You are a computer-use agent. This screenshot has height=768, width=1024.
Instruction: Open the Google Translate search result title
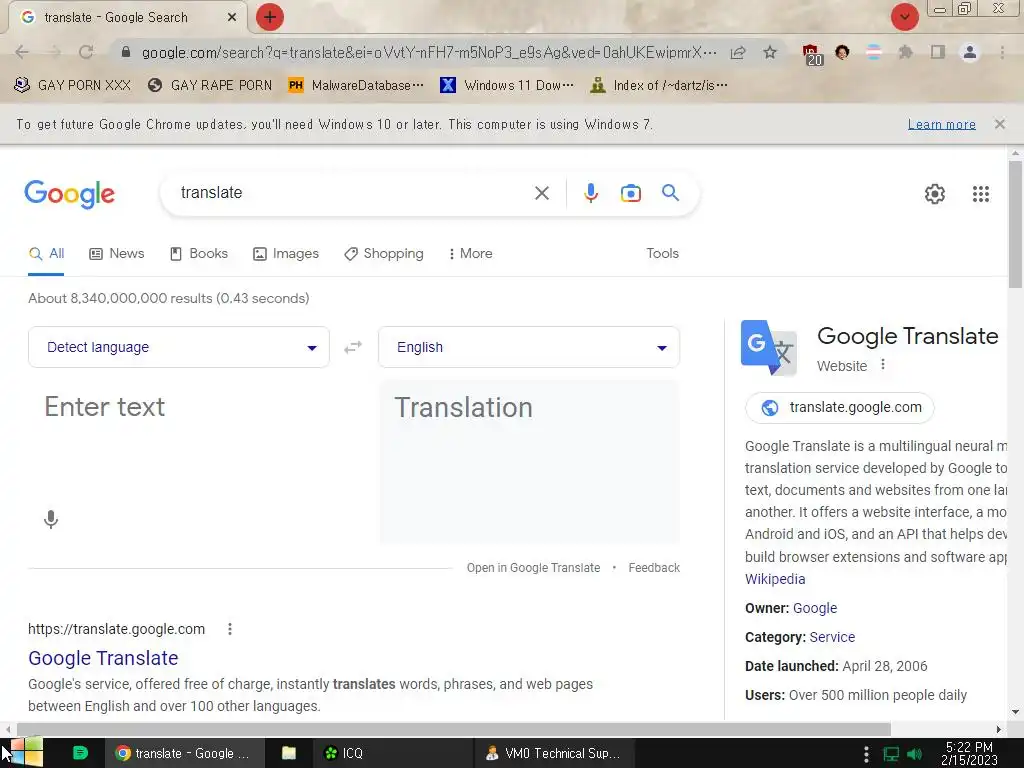(103, 658)
